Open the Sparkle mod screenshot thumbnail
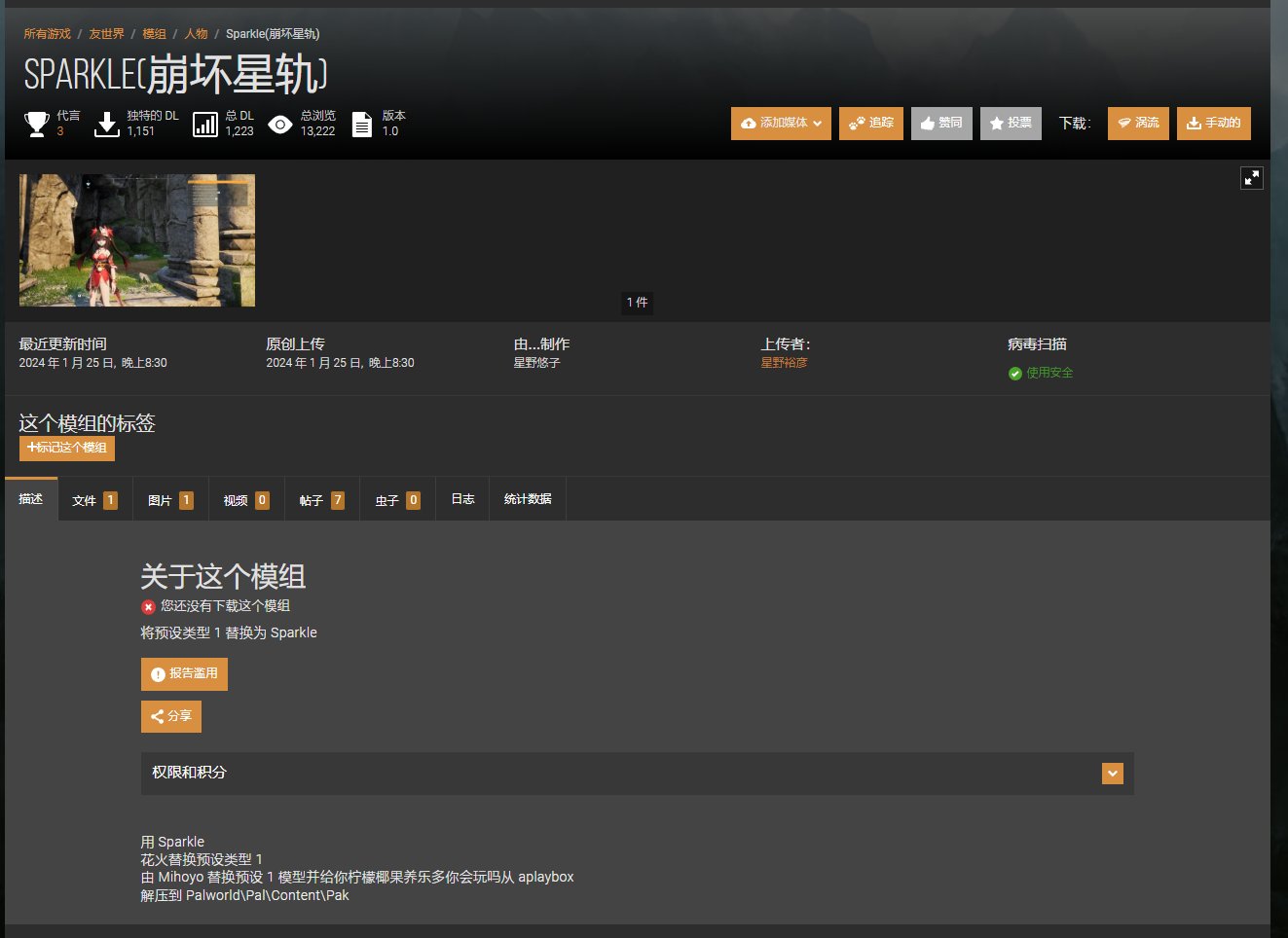Viewport: 1288px width, 938px height. [137, 240]
